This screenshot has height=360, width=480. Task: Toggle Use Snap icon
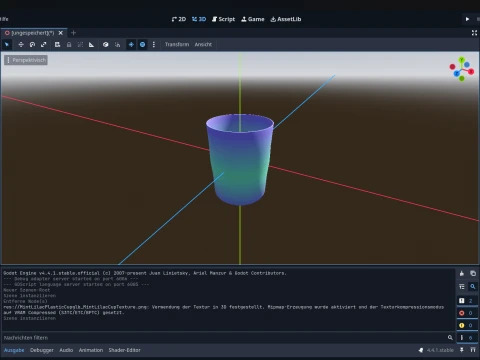(x=117, y=44)
